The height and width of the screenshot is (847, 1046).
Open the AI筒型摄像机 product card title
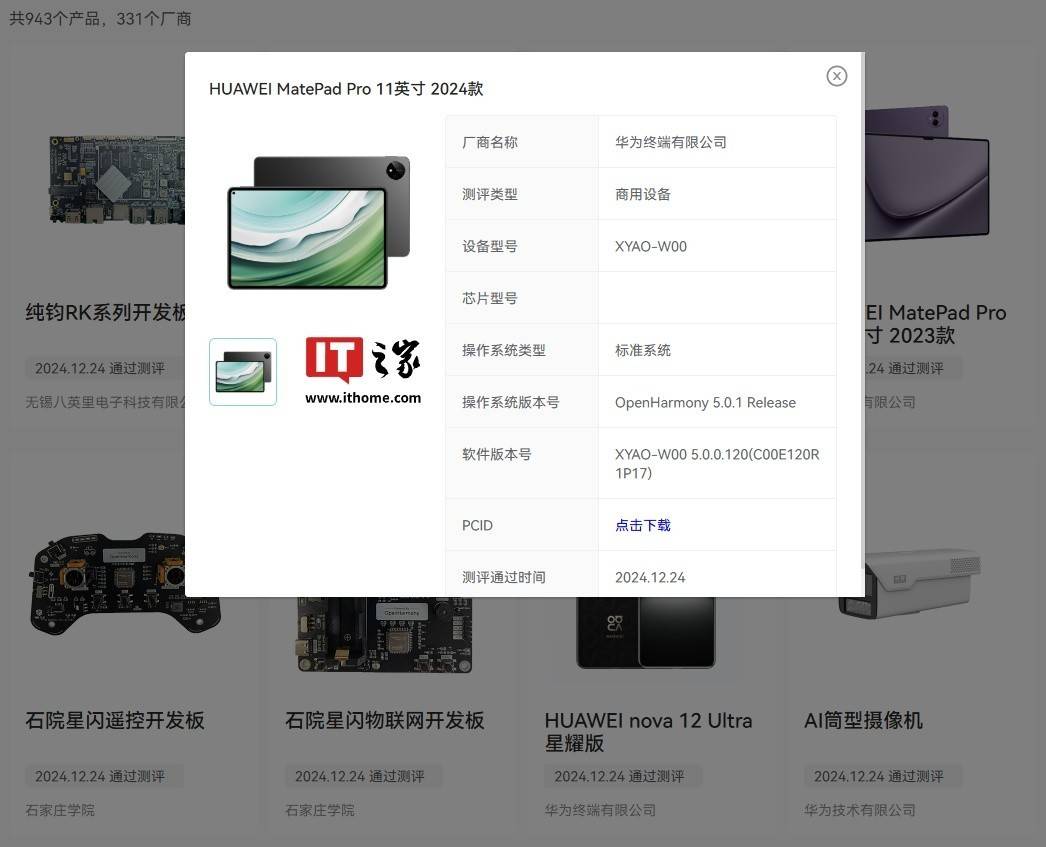(x=863, y=720)
